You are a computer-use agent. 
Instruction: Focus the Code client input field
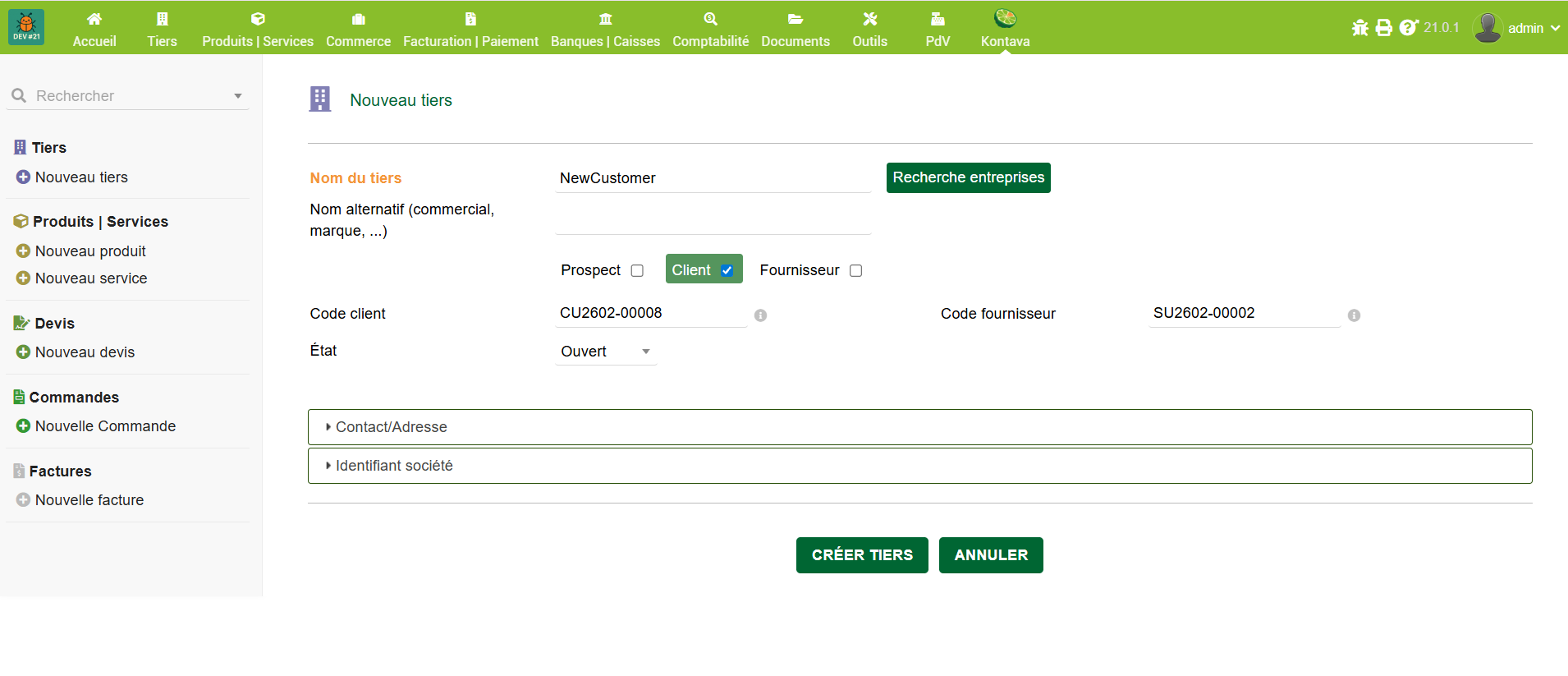pos(651,313)
